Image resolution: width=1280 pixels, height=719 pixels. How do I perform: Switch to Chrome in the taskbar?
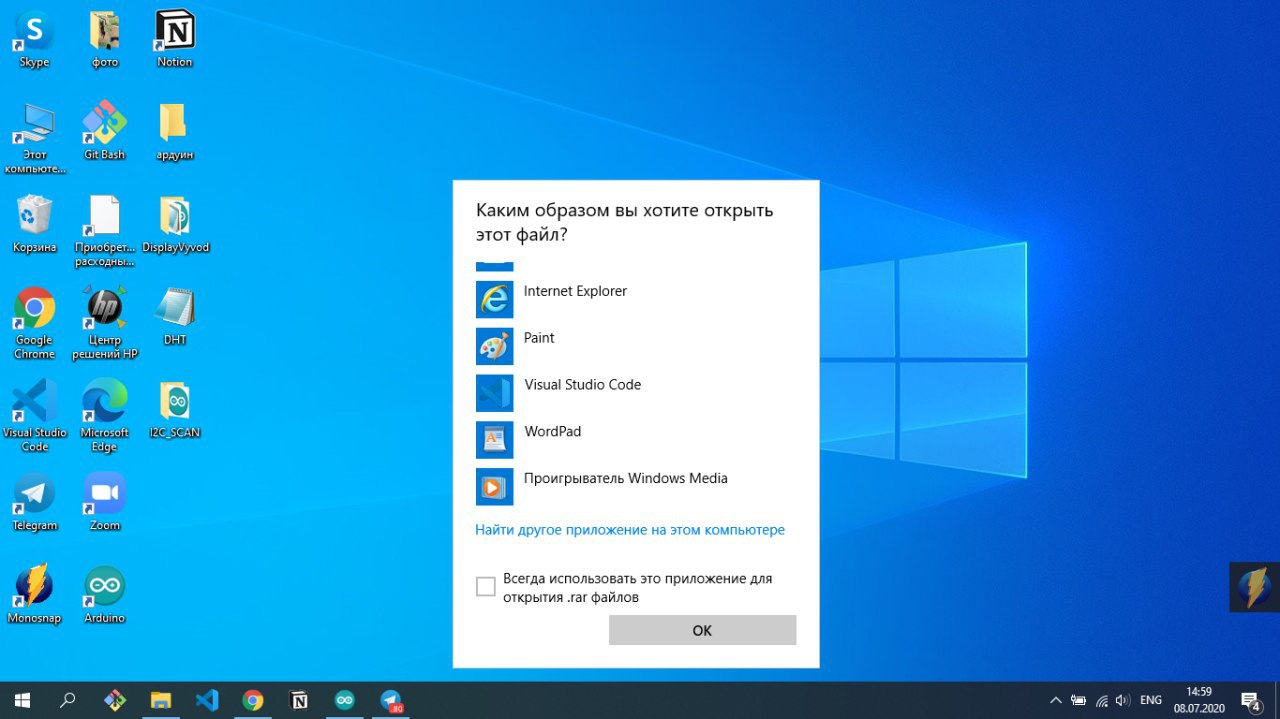253,700
